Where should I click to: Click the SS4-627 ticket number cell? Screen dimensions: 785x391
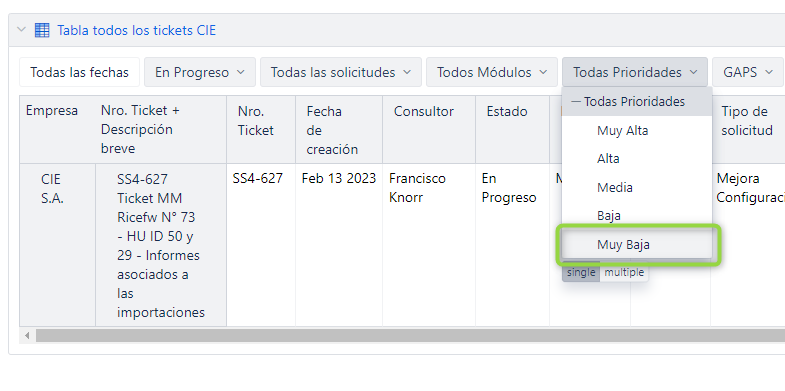coord(257,178)
